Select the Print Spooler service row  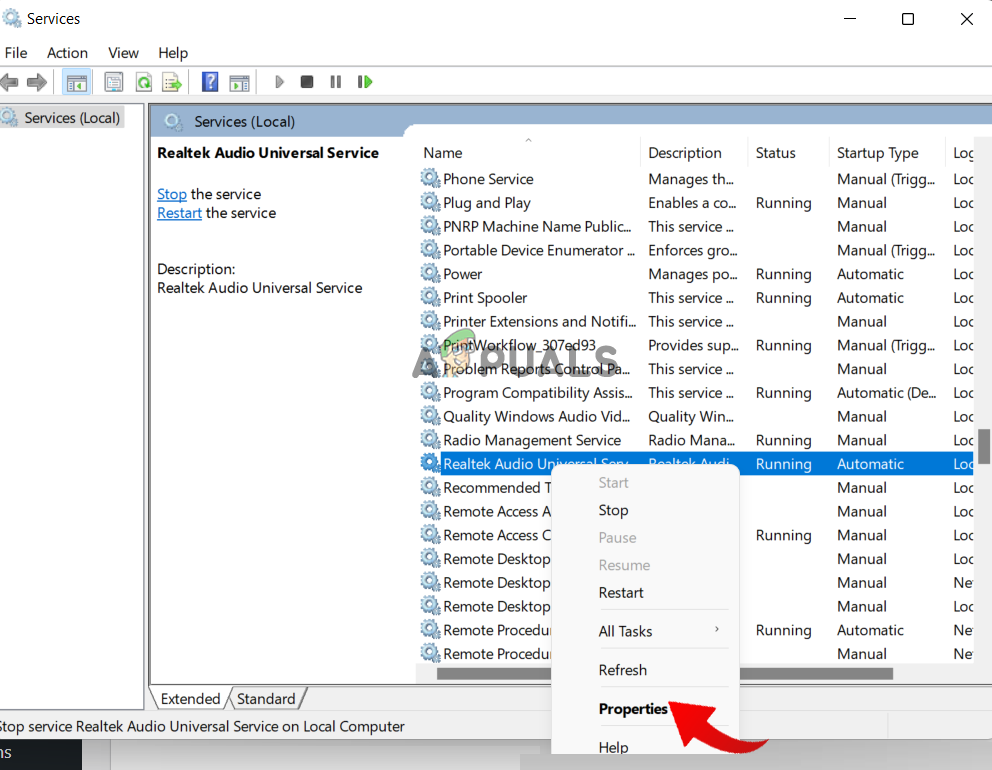point(695,297)
